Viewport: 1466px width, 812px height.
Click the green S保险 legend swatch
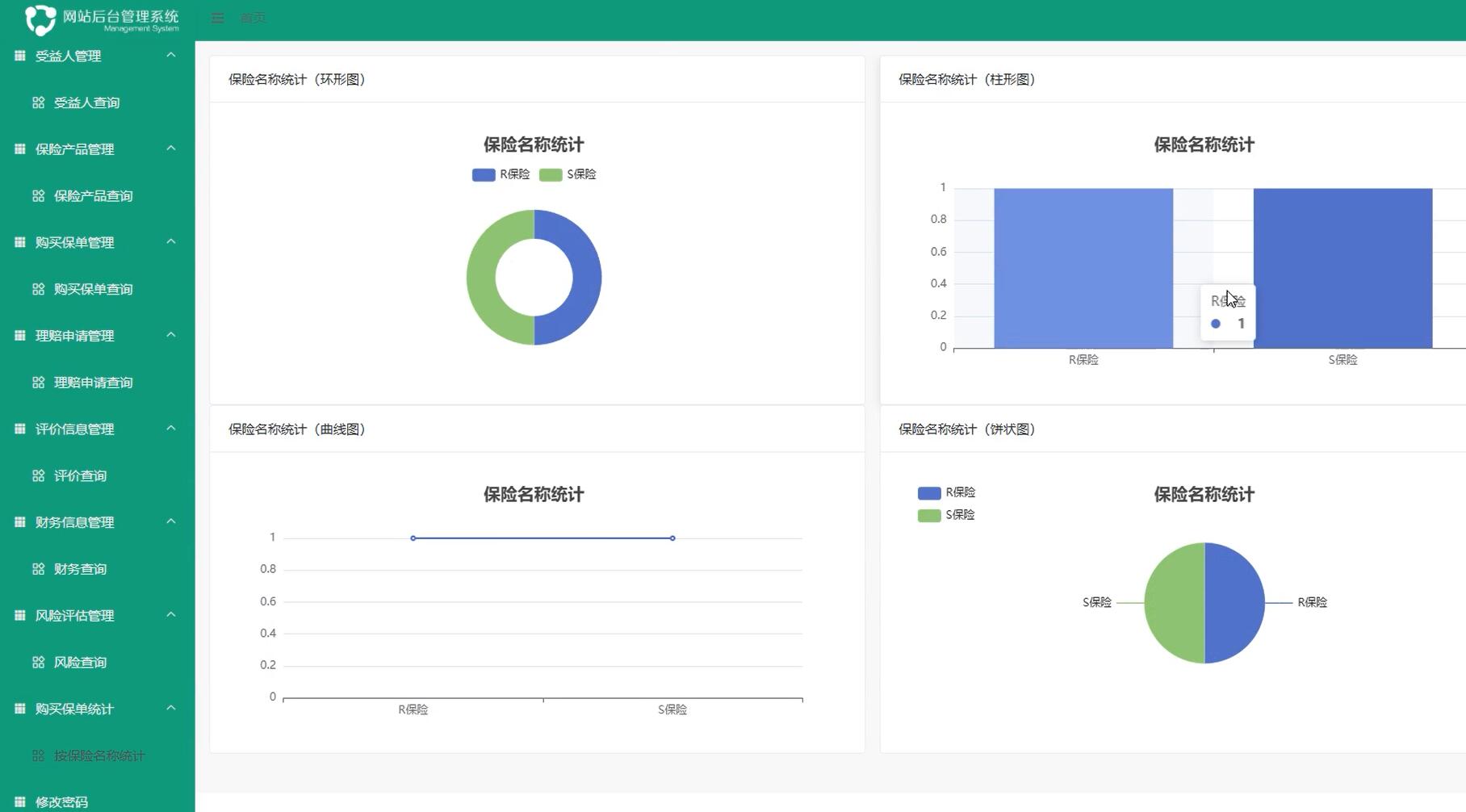point(551,174)
